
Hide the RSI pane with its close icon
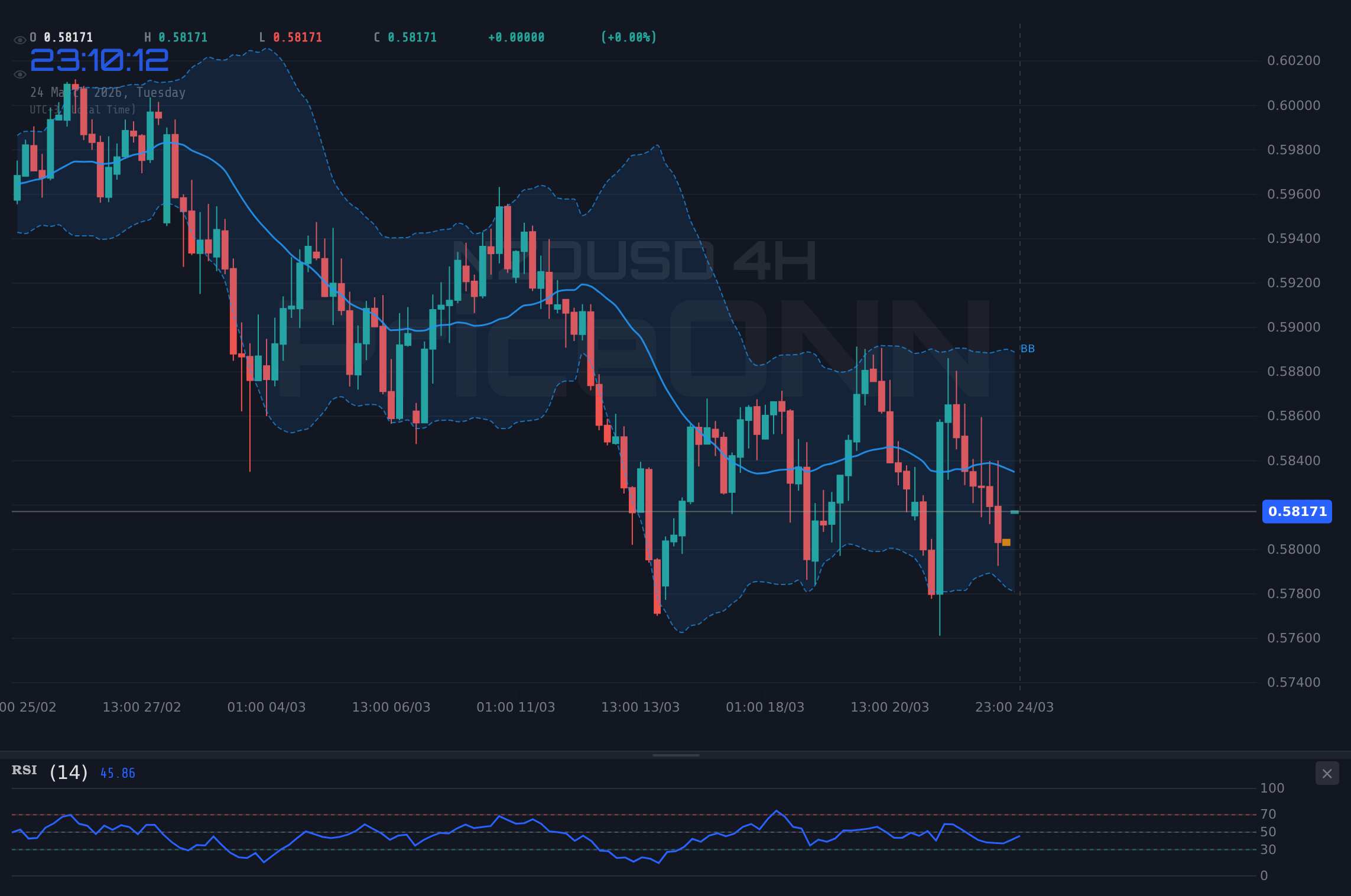1326,773
